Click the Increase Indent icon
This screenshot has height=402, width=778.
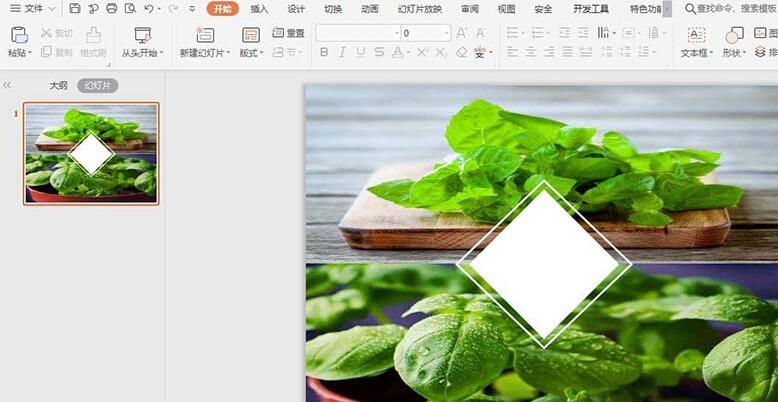pos(583,33)
